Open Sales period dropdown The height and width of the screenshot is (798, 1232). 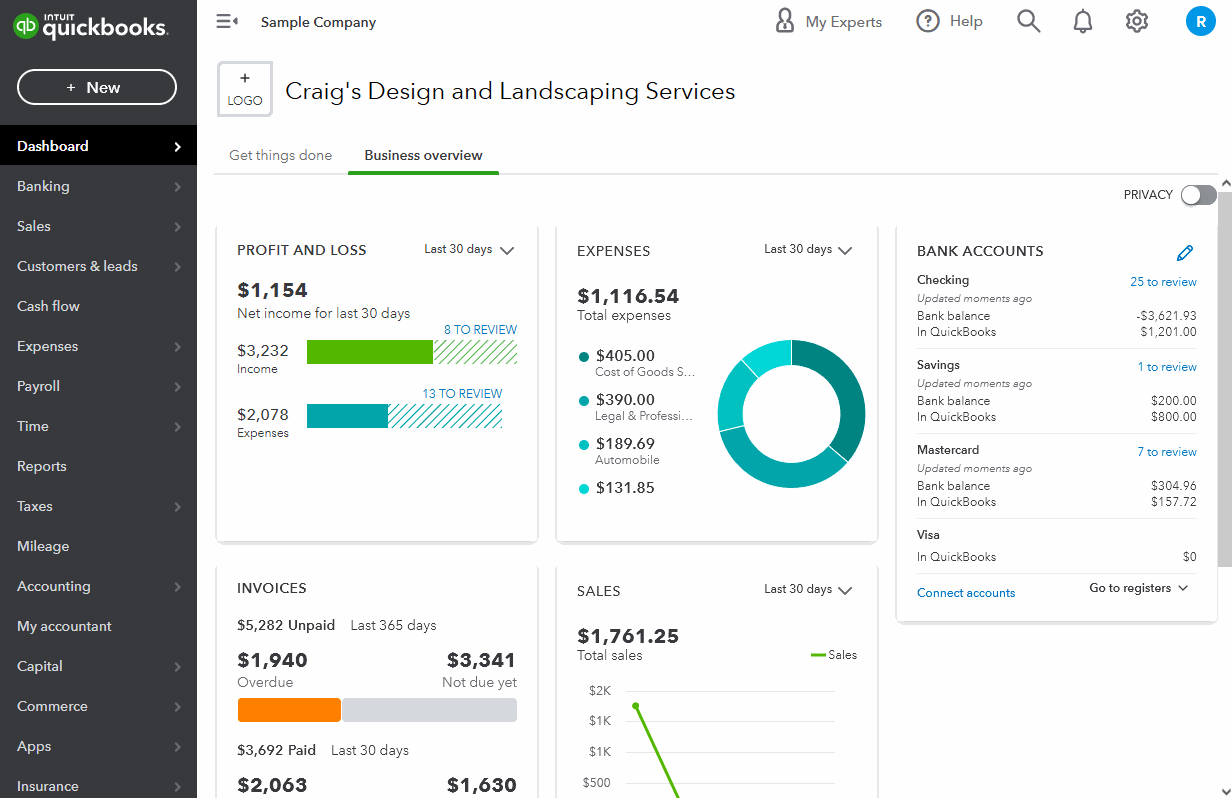pyautogui.click(x=809, y=590)
